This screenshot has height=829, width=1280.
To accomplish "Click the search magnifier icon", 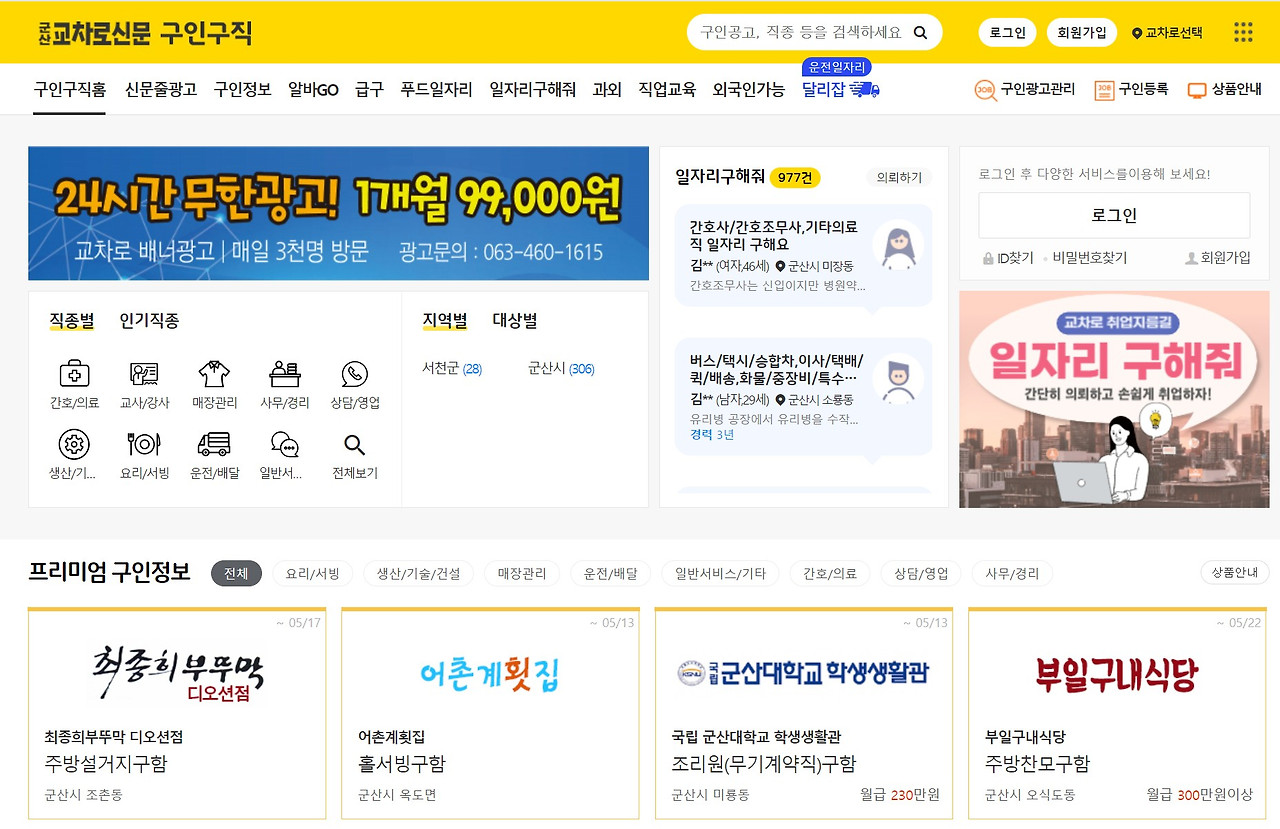I will pos(921,32).
